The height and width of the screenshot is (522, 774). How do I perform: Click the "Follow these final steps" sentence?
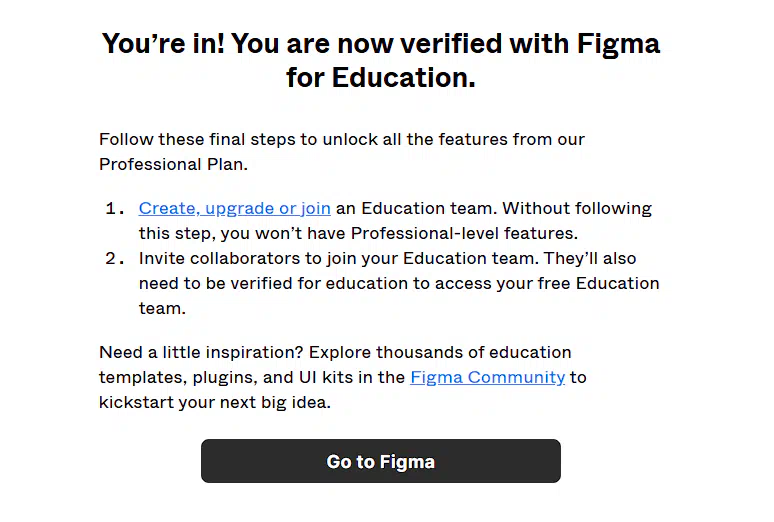tap(342, 140)
